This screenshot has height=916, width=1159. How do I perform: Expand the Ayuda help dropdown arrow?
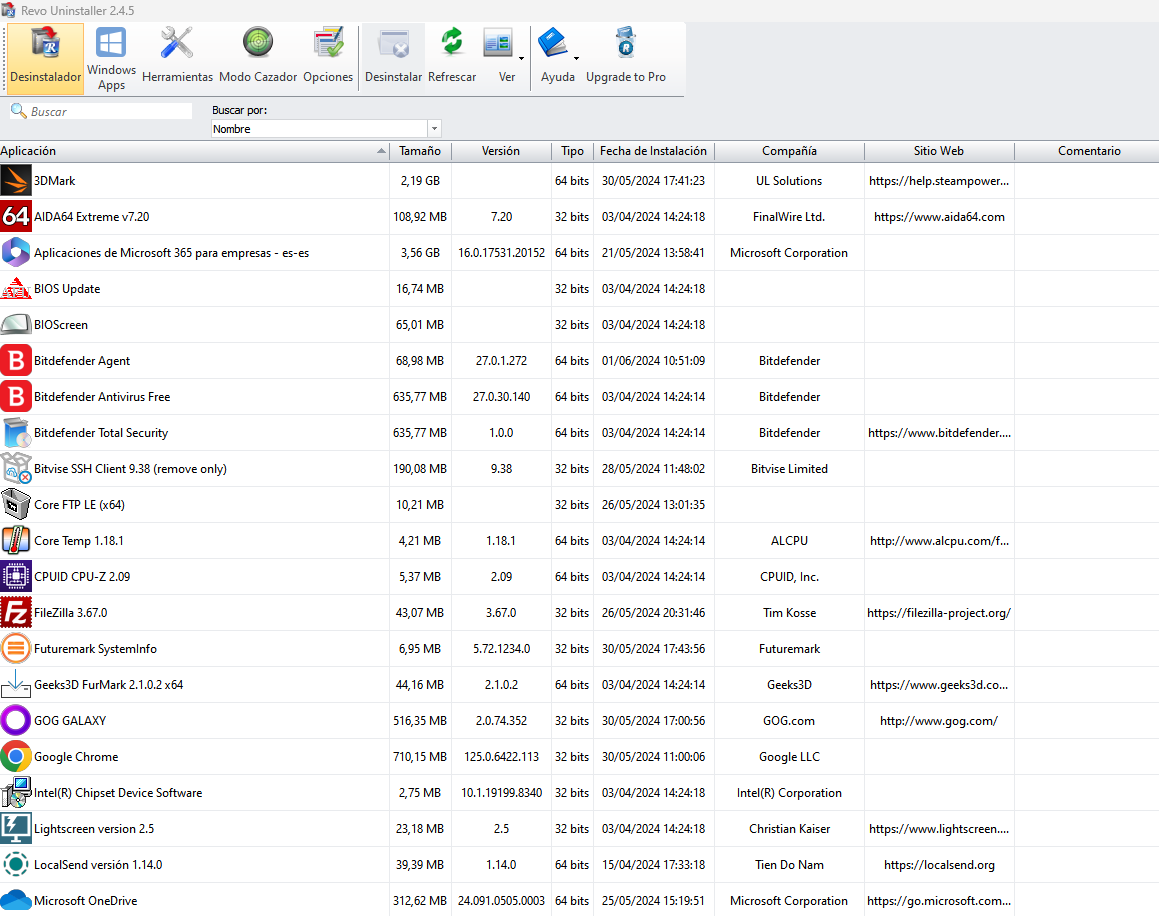pos(576,58)
